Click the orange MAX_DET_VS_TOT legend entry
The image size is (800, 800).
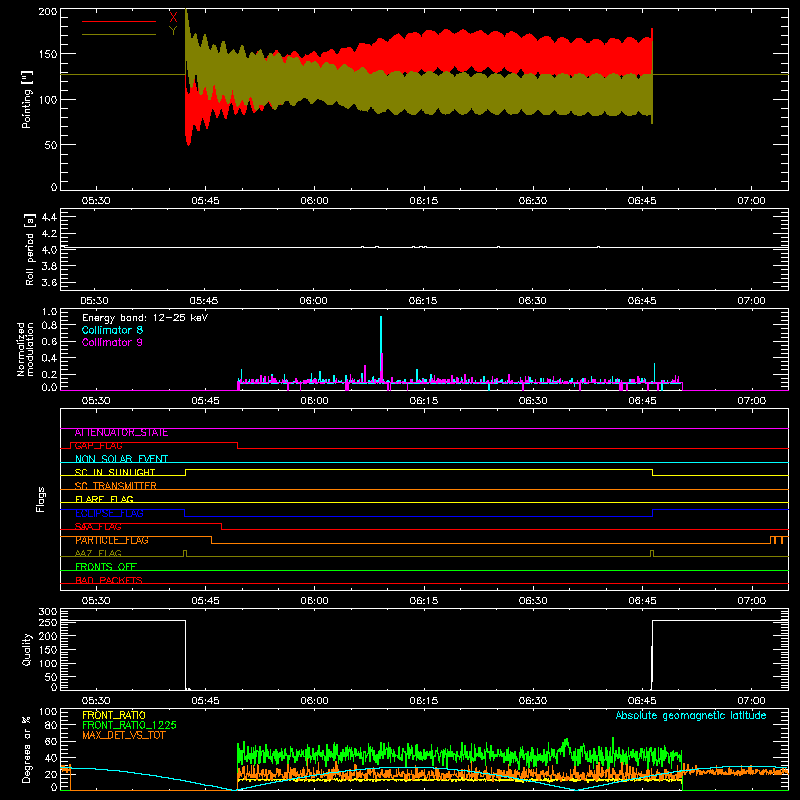click(x=123, y=735)
